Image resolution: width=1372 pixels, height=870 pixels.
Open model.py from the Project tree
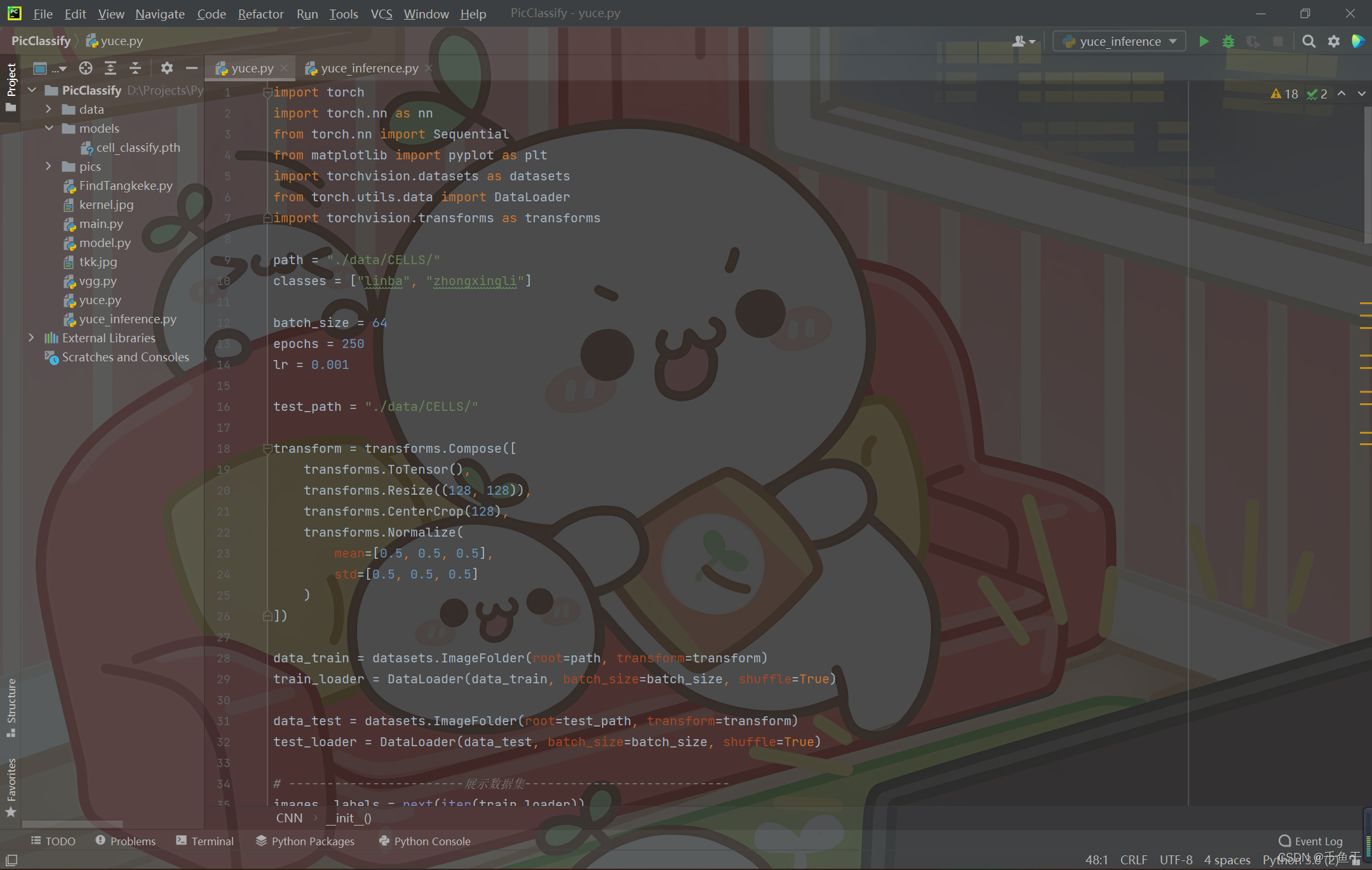(x=105, y=243)
